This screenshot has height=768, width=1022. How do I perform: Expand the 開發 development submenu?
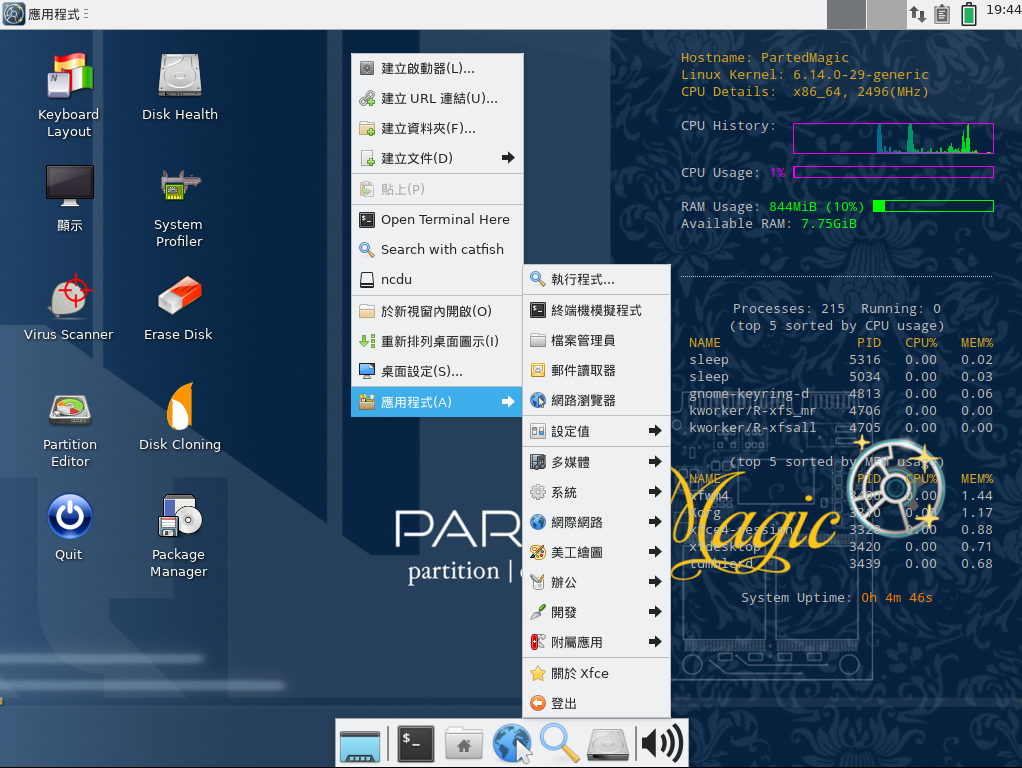[x=596, y=612]
